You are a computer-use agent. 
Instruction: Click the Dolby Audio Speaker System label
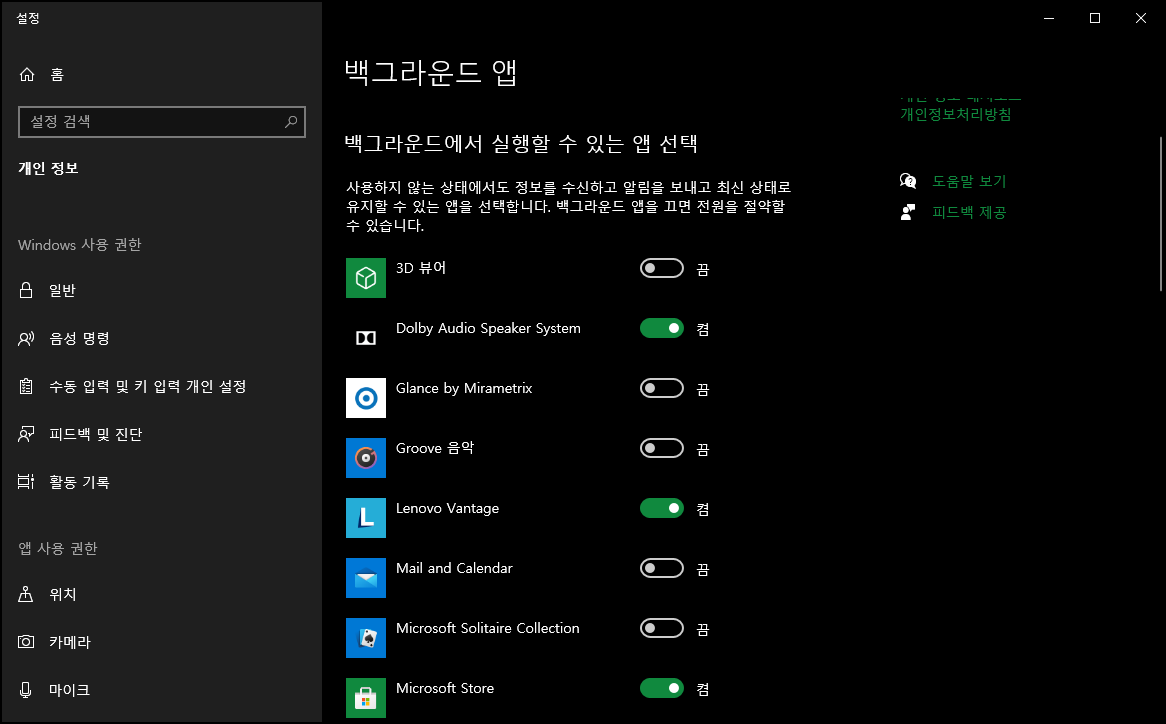pyautogui.click(x=488, y=328)
